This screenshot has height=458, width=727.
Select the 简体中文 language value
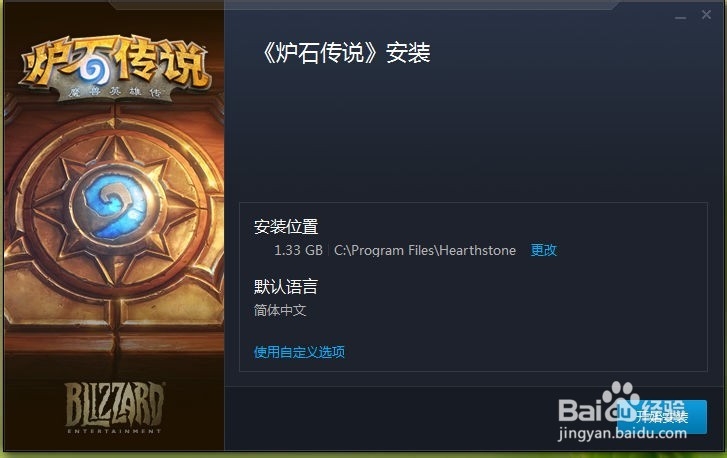(x=280, y=310)
